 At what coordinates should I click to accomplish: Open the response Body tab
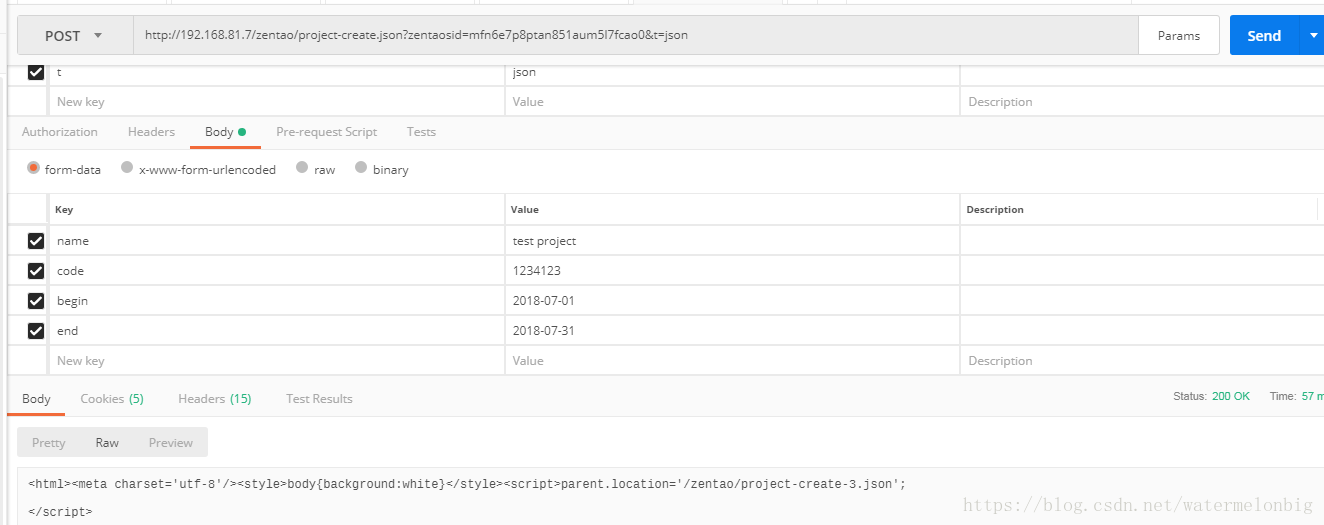[x=36, y=399]
